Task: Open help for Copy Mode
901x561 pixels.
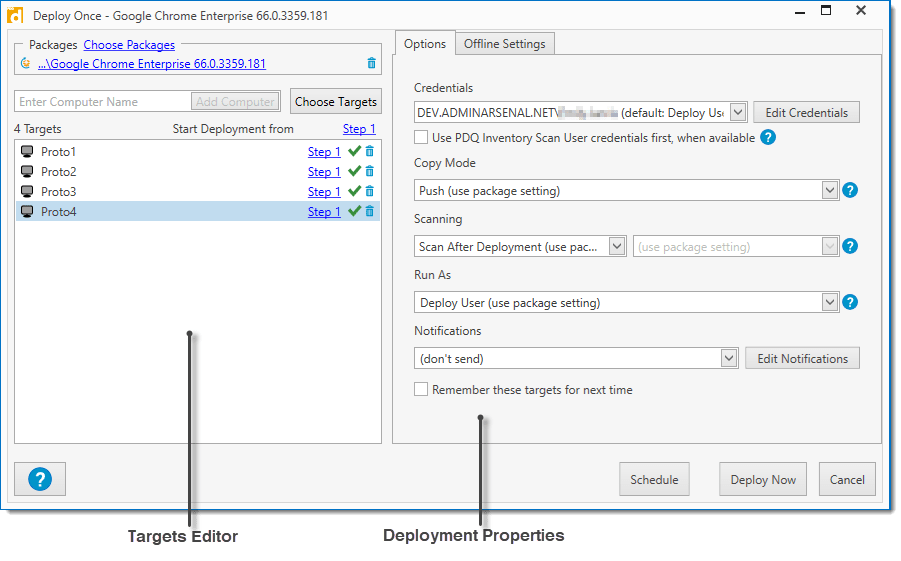Action: (x=850, y=190)
